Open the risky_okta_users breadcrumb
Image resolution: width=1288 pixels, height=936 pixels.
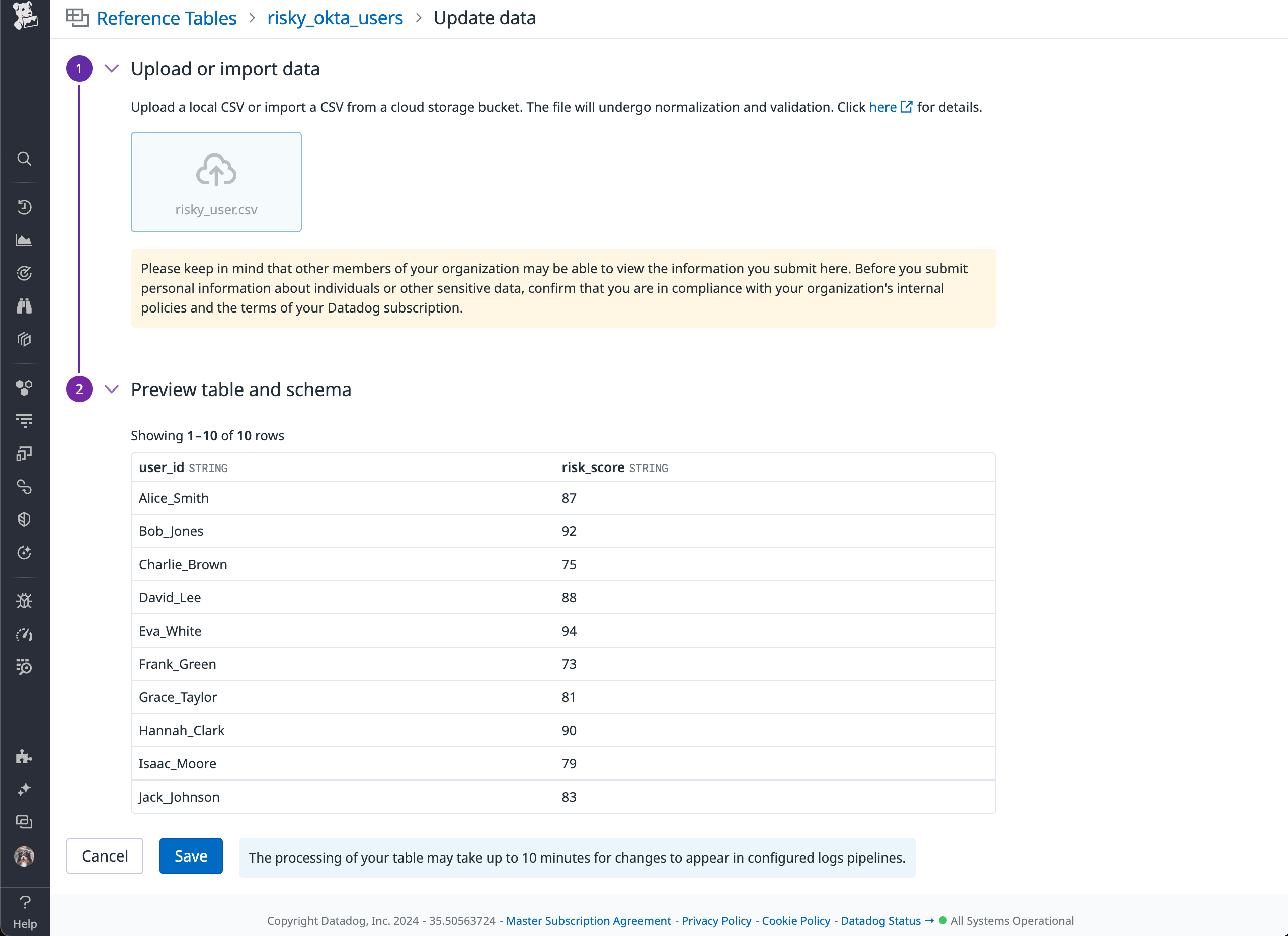(x=335, y=18)
